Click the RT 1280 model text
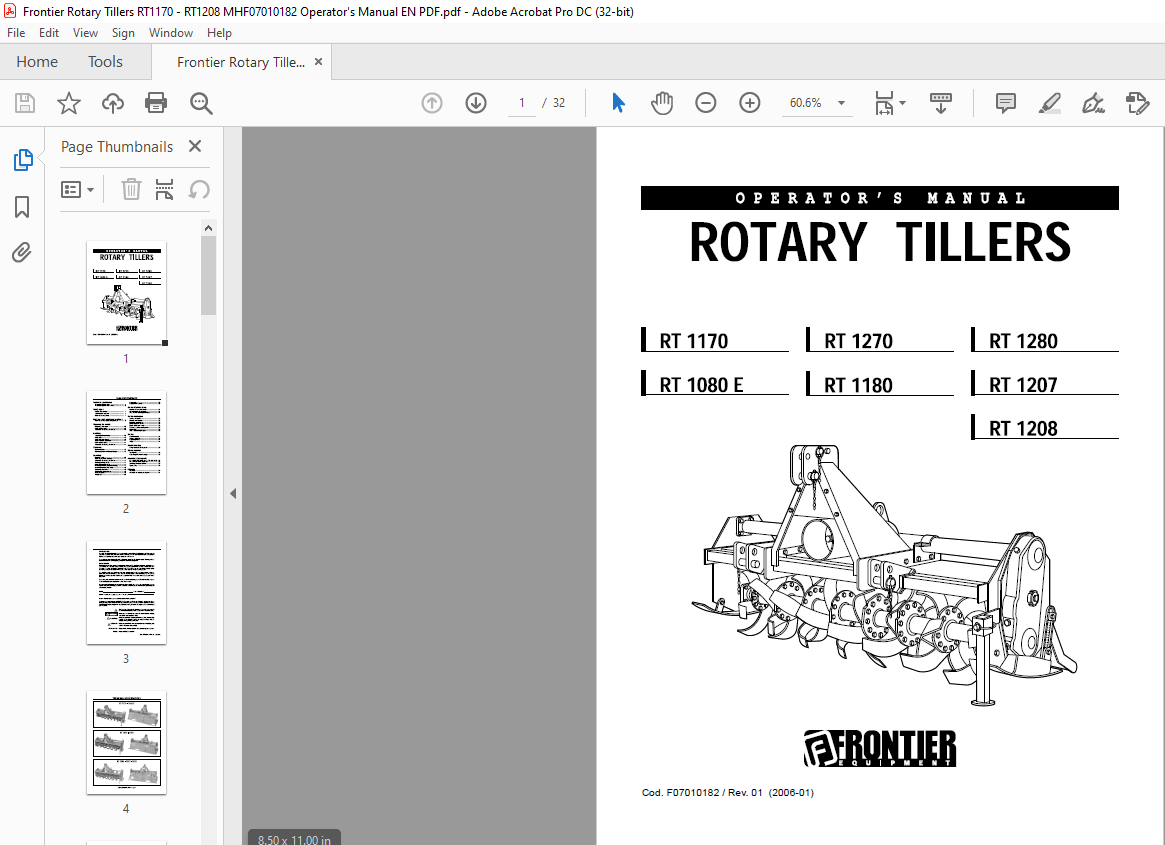 (x=1023, y=341)
